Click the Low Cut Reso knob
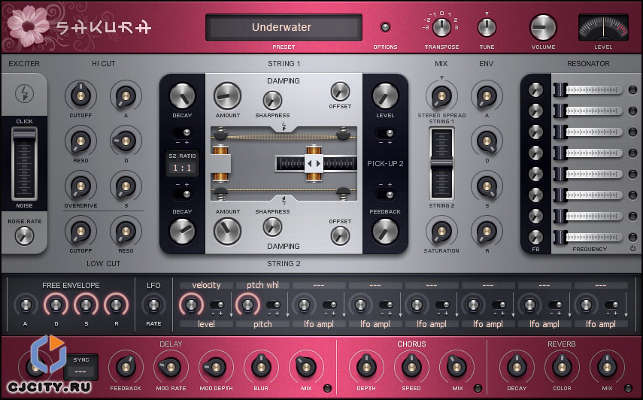 pos(126,231)
